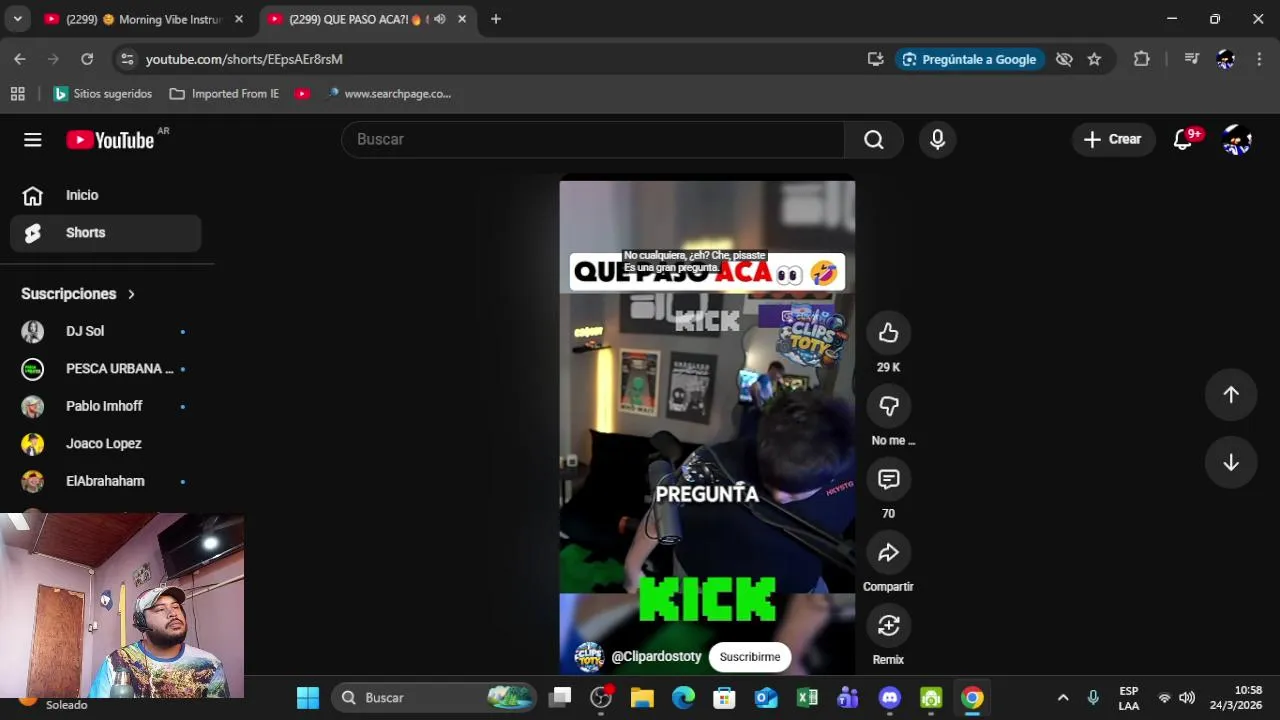
Task: Open Joaco Lopez subscription channel
Action: [106, 444]
